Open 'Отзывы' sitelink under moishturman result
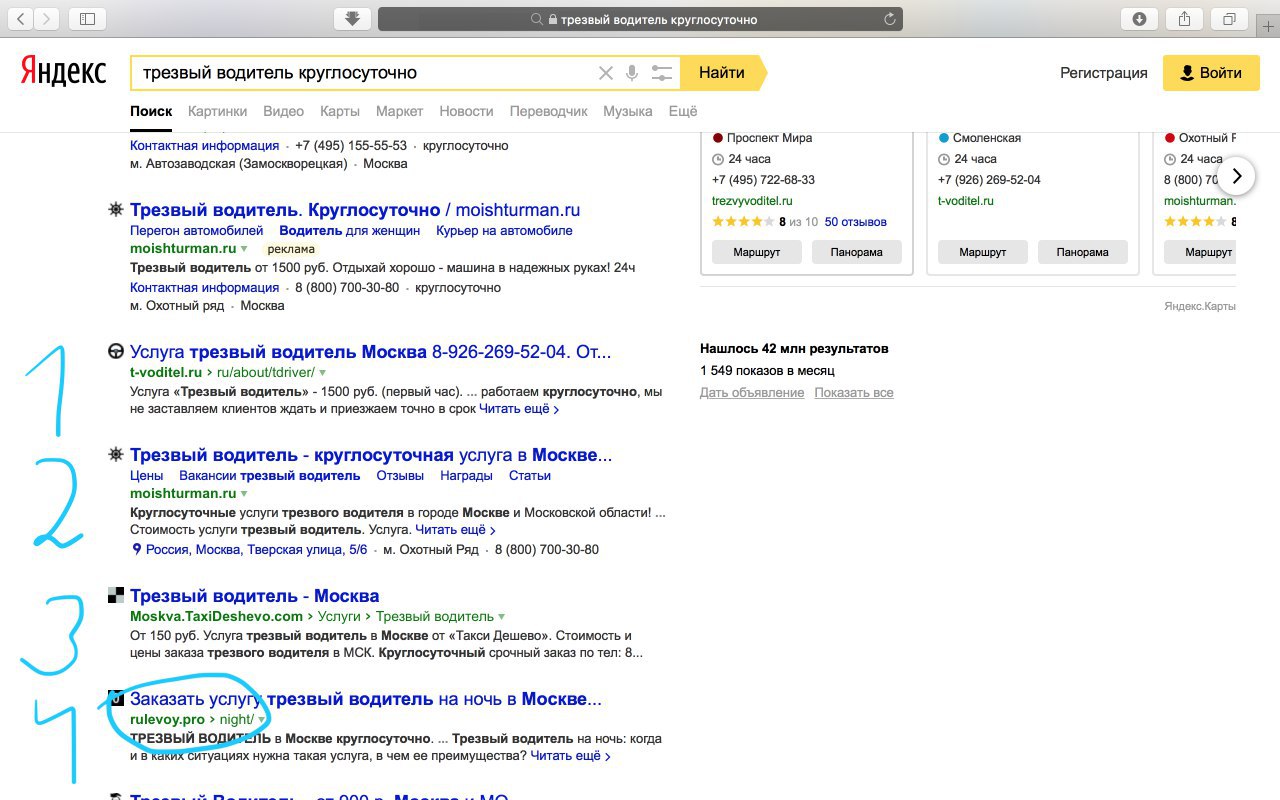 click(x=400, y=476)
